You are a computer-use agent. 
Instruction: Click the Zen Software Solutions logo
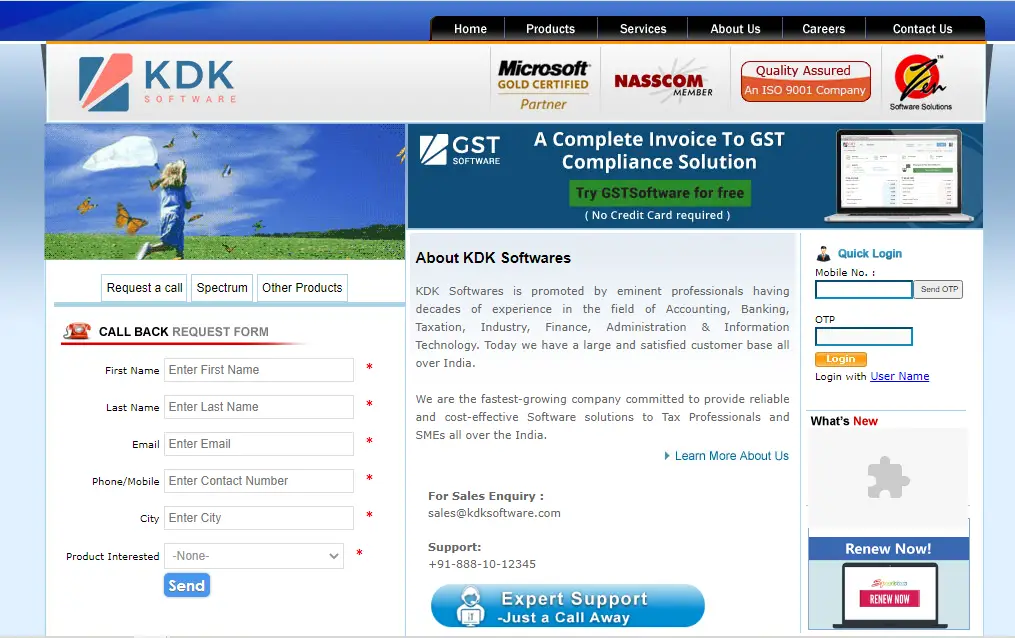(920, 82)
